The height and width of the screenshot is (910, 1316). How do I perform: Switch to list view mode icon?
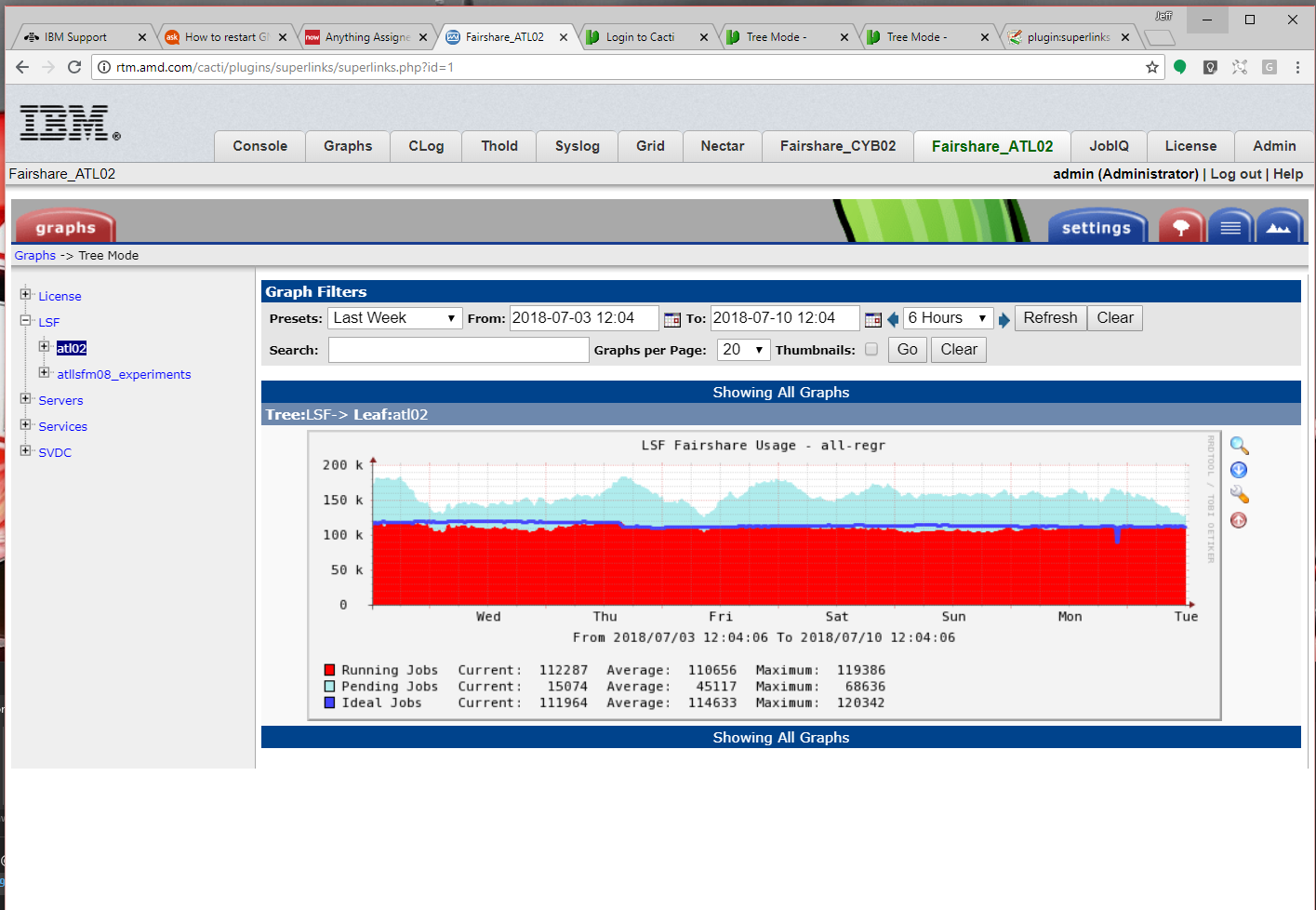pos(1230,226)
